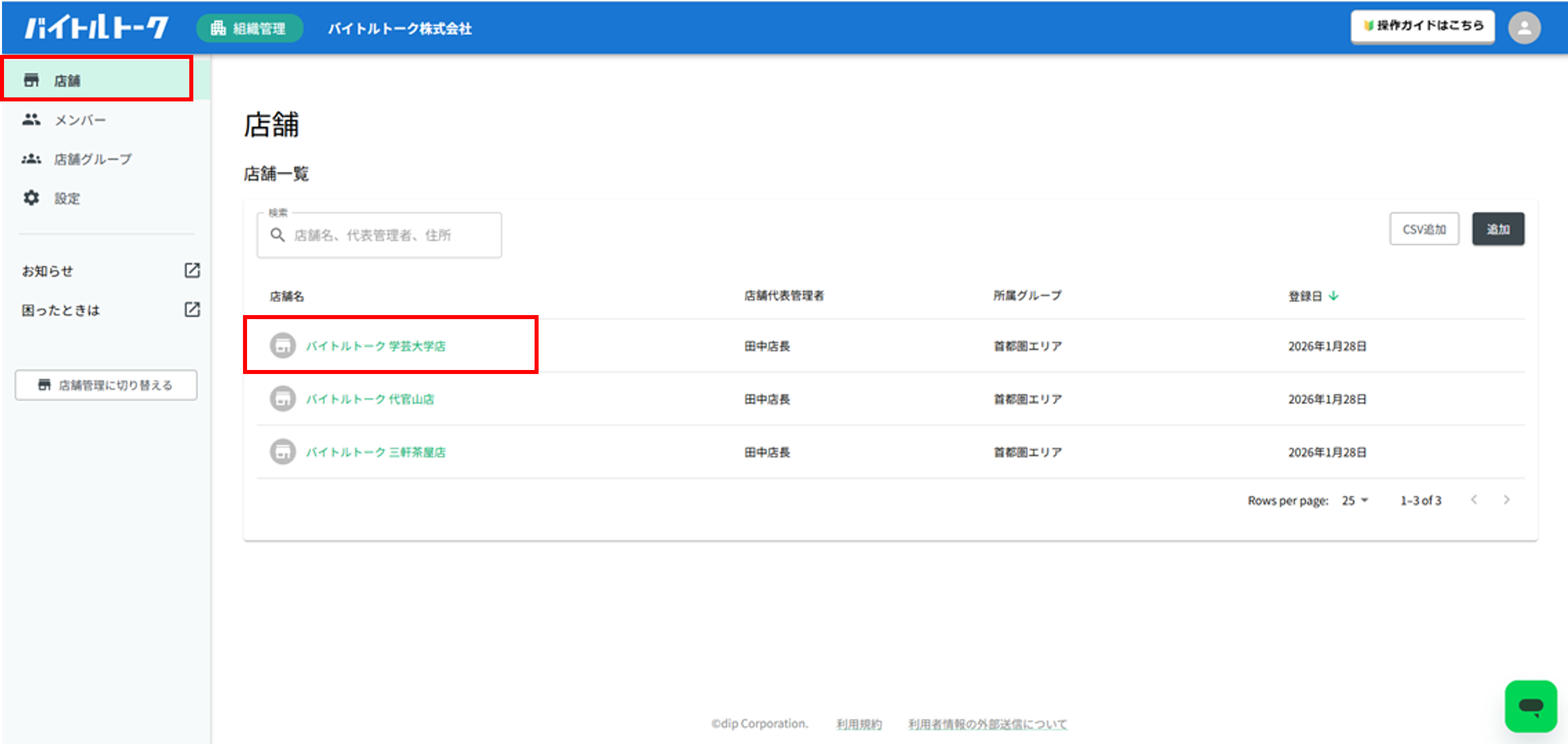Go to メンバー in the sidebar
Screen dimensions: 1568x744
coord(105,120)
